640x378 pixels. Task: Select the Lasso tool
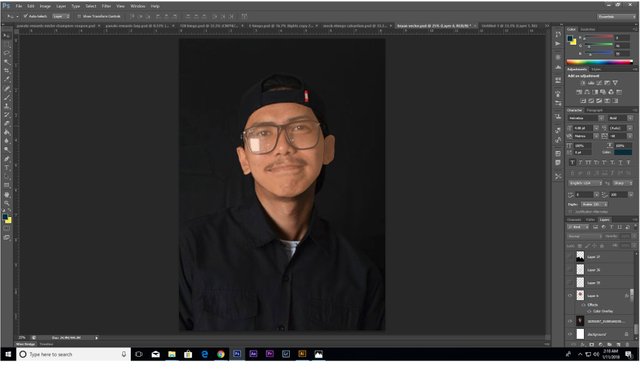pyautogui.click(x=7, y=53)
